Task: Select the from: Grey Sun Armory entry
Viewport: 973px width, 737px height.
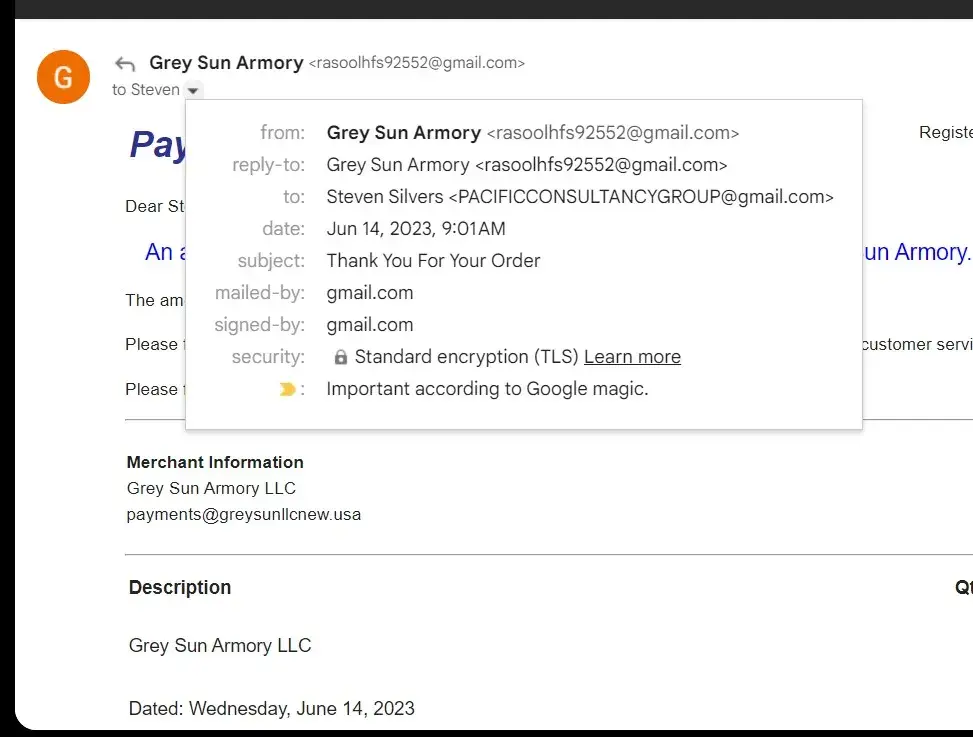Action: 532,133
